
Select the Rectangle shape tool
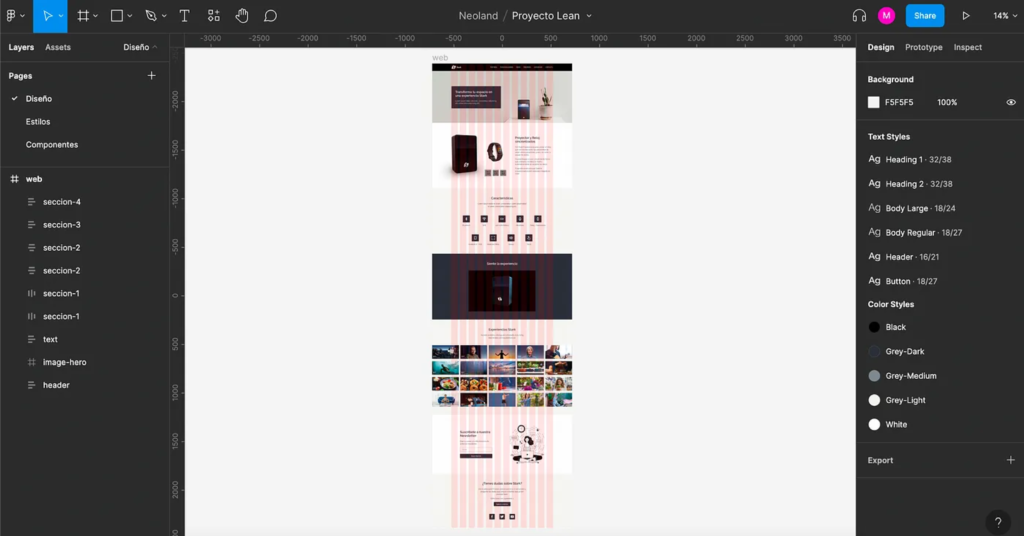tap(117, 16)
